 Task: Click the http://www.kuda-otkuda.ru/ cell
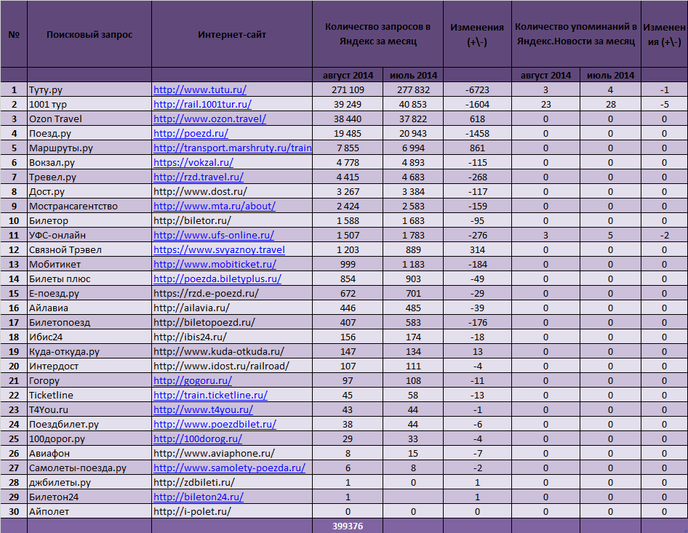(232, 351)
